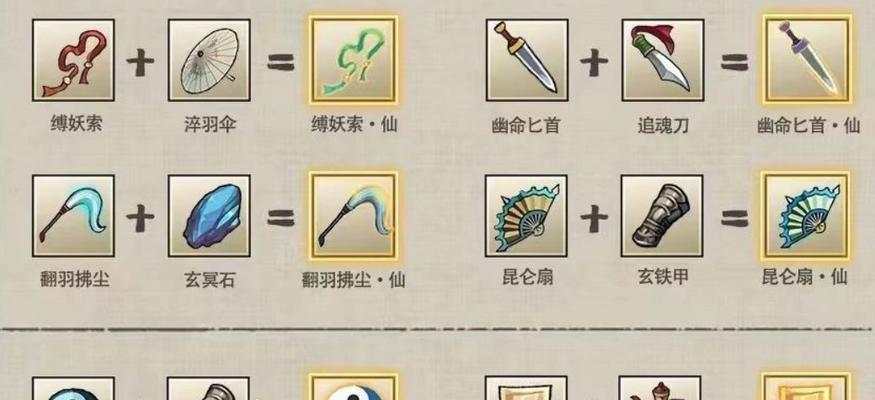Click the 缚妖索·仙 text label

[x=354, y=124]
